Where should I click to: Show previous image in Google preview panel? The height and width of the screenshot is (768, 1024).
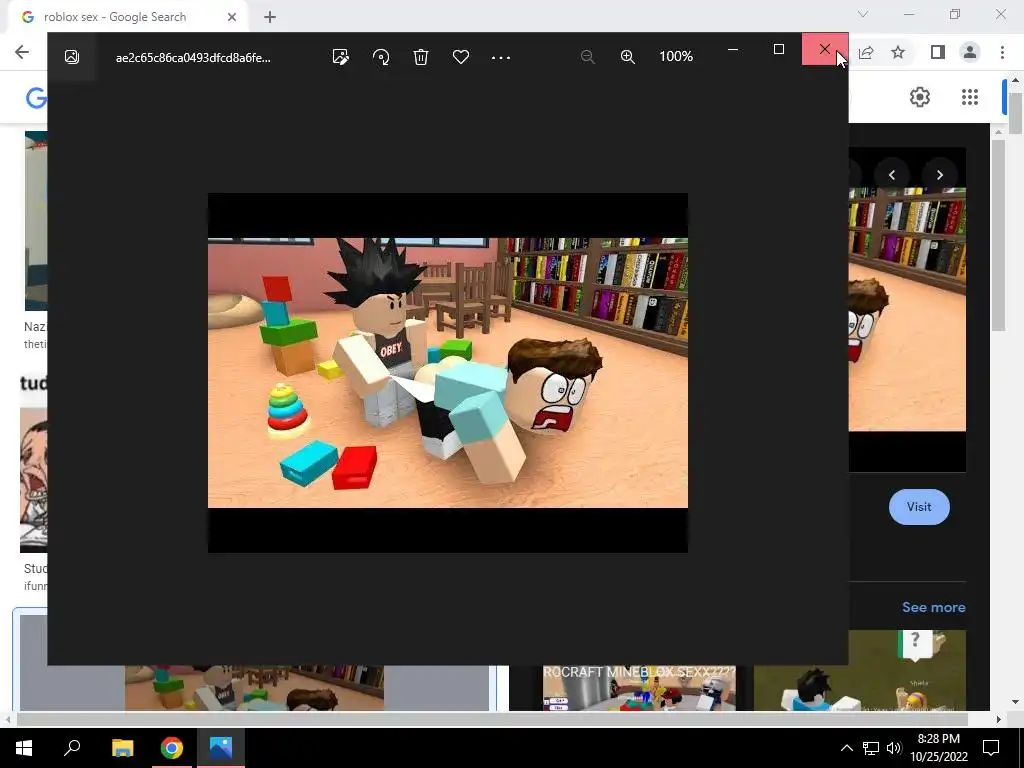tap(891, 175)
